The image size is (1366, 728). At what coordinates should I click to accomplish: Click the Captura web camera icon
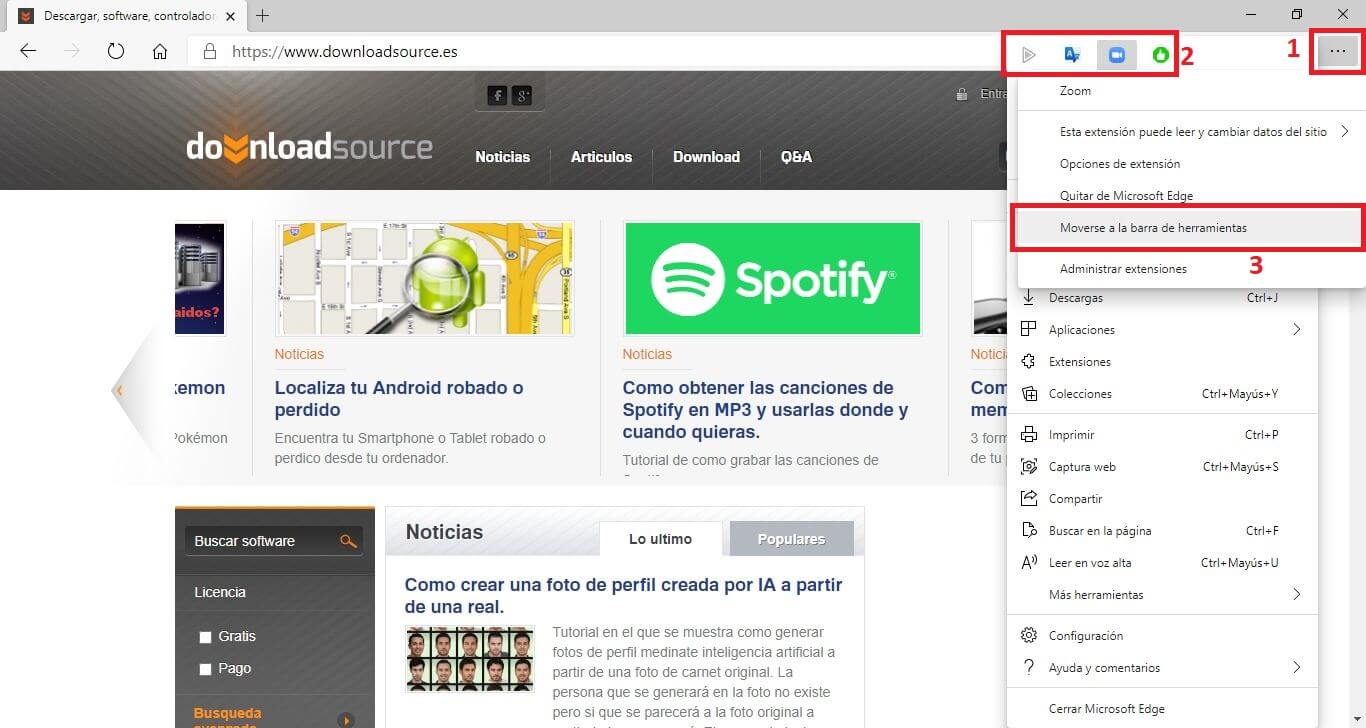[x=1028, y=467]
